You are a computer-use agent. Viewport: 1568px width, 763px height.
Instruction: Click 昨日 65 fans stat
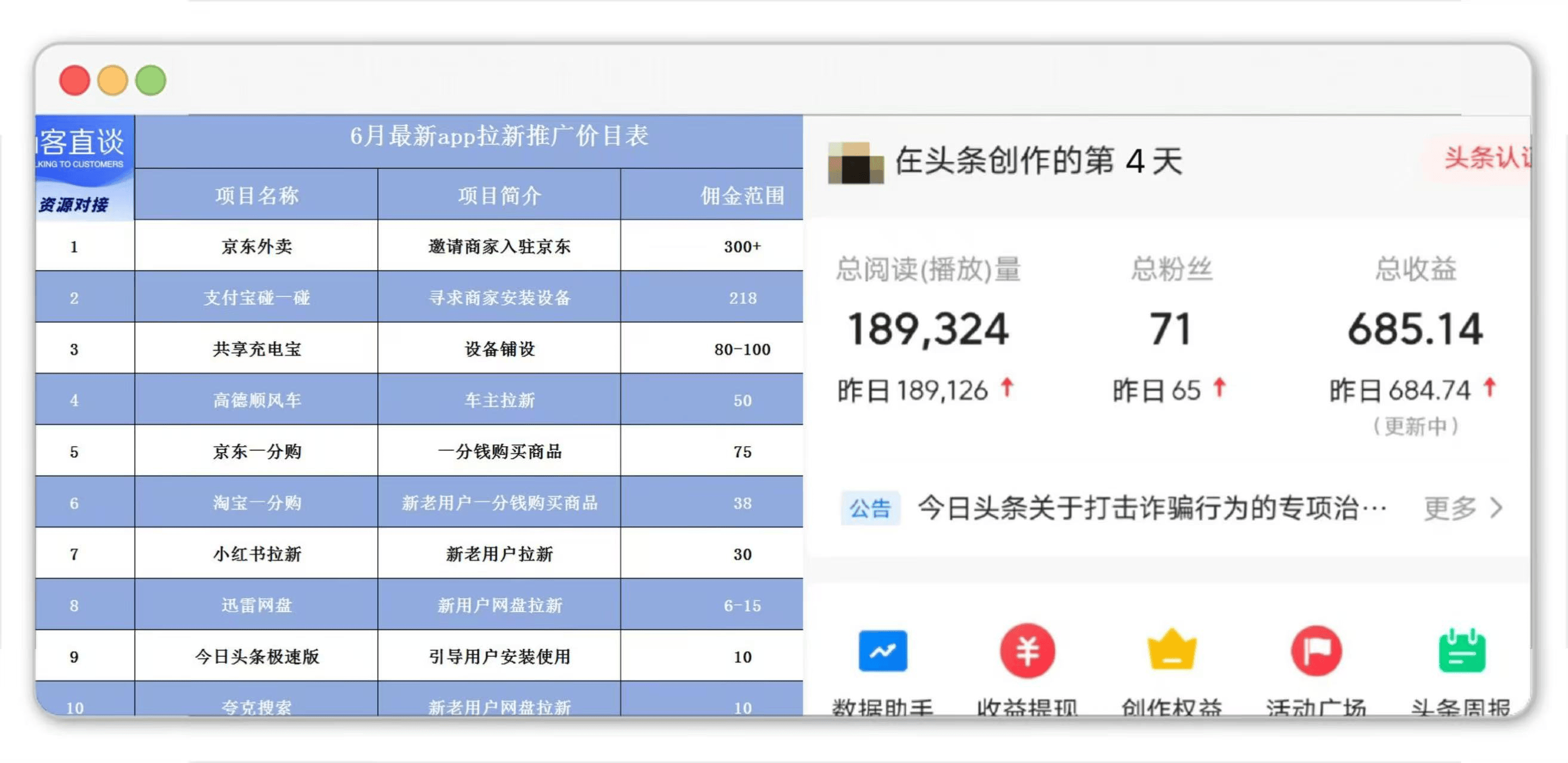tap(1169, 390)
